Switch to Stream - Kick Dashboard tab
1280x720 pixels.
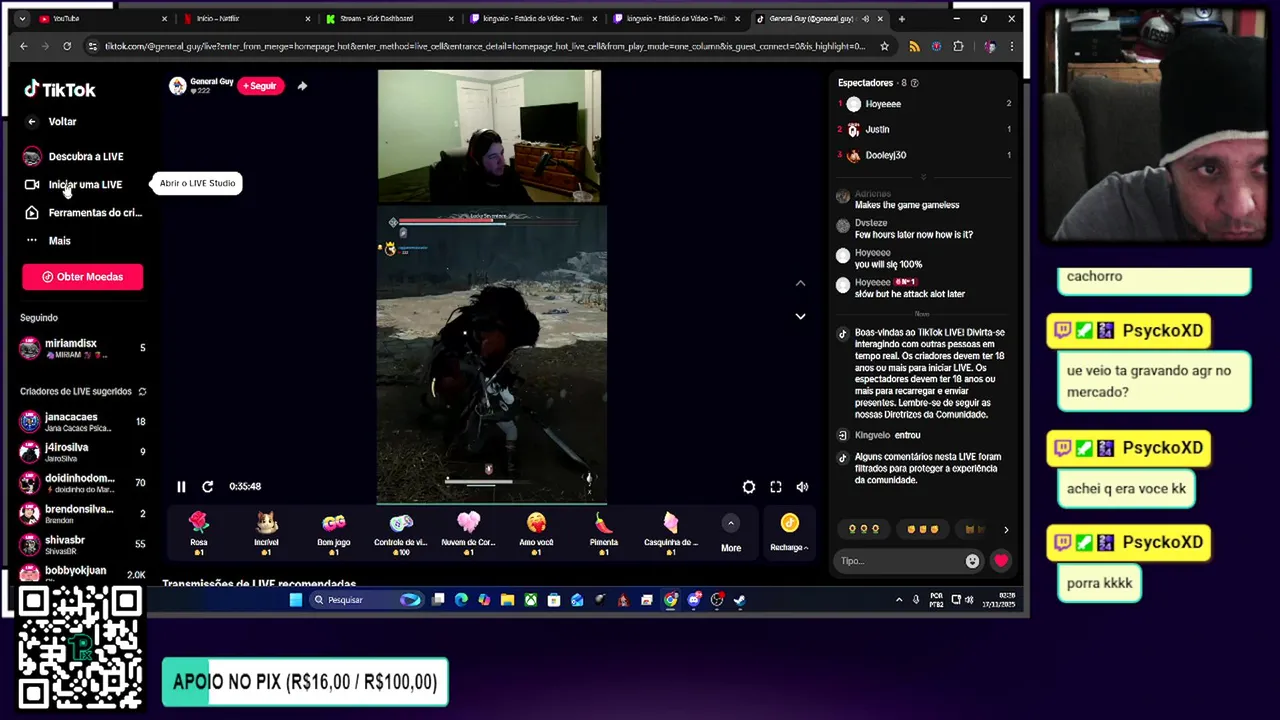[x=390, y=18]
